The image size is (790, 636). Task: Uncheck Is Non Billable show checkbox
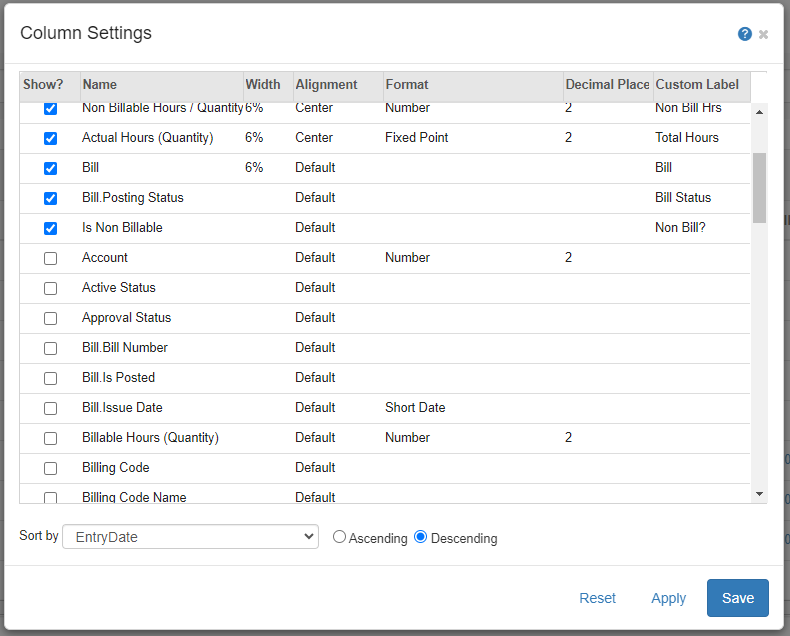[50, 228]
